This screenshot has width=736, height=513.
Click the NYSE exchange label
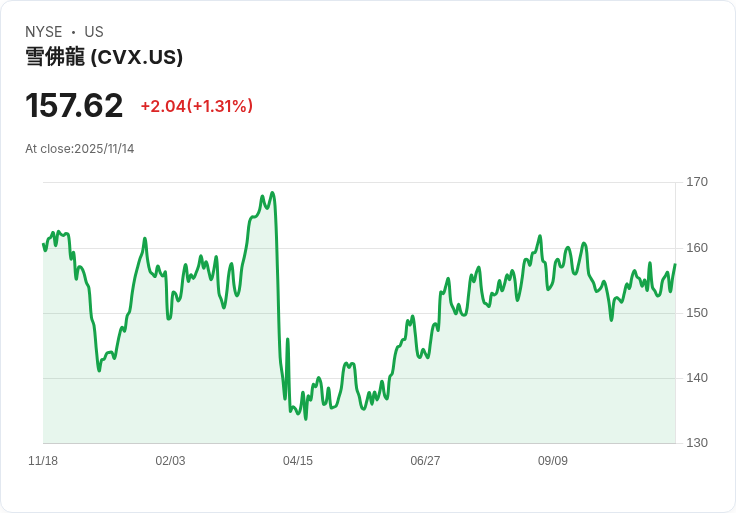[44, 32]
